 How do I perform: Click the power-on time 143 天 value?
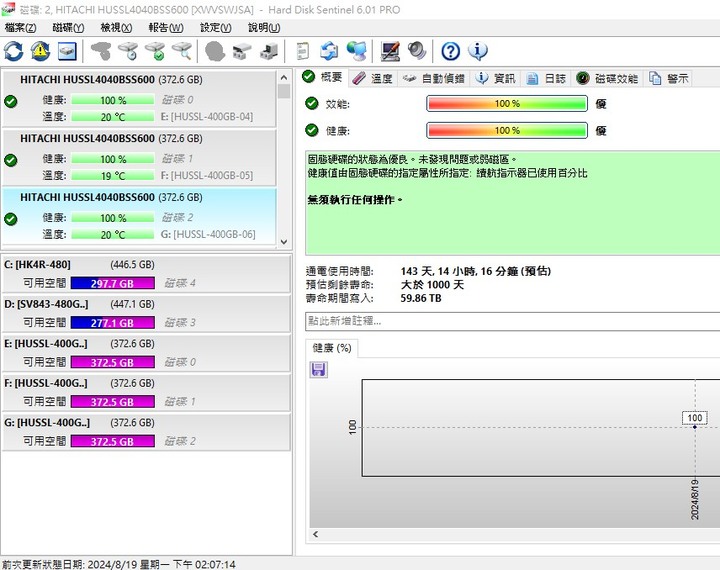(x=475, y=271)
